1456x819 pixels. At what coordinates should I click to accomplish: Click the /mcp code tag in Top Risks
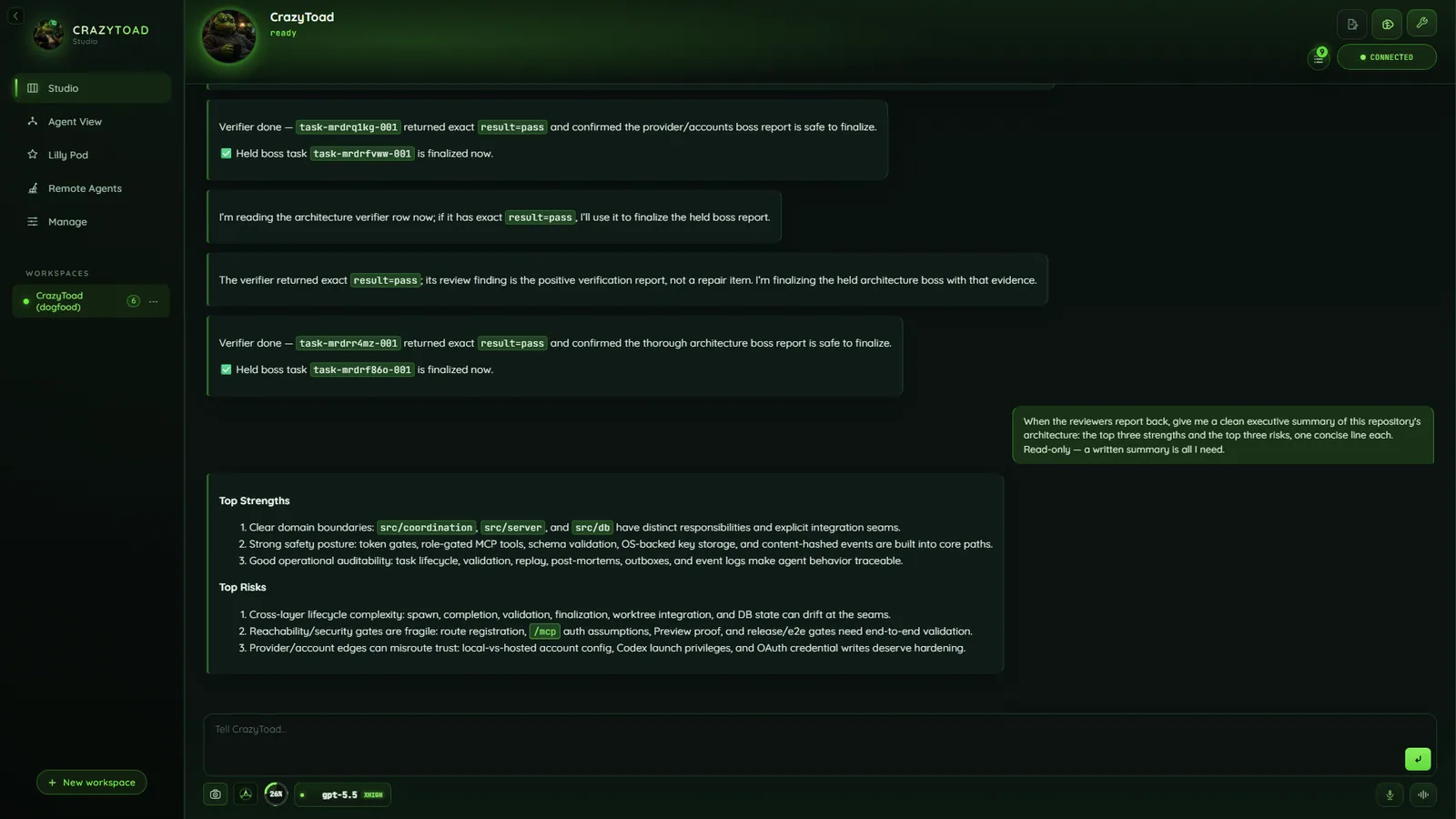tap(545, 632)
